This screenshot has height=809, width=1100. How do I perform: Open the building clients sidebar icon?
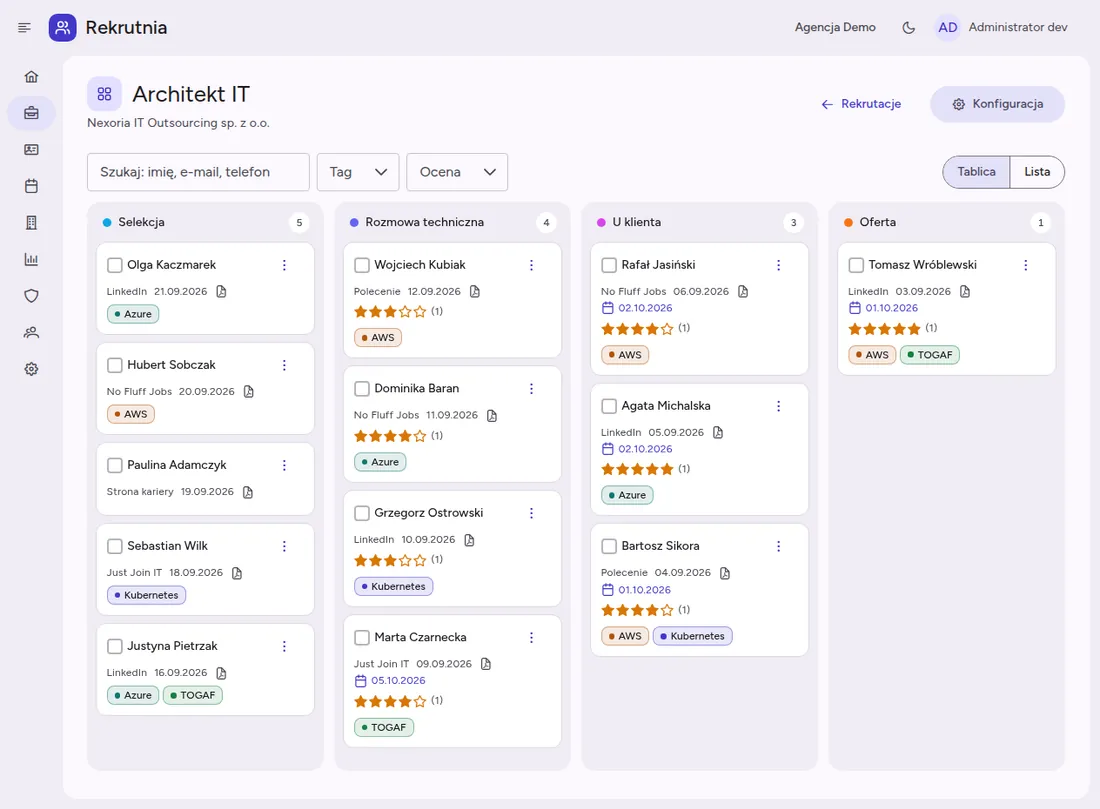tap(32, 222)
